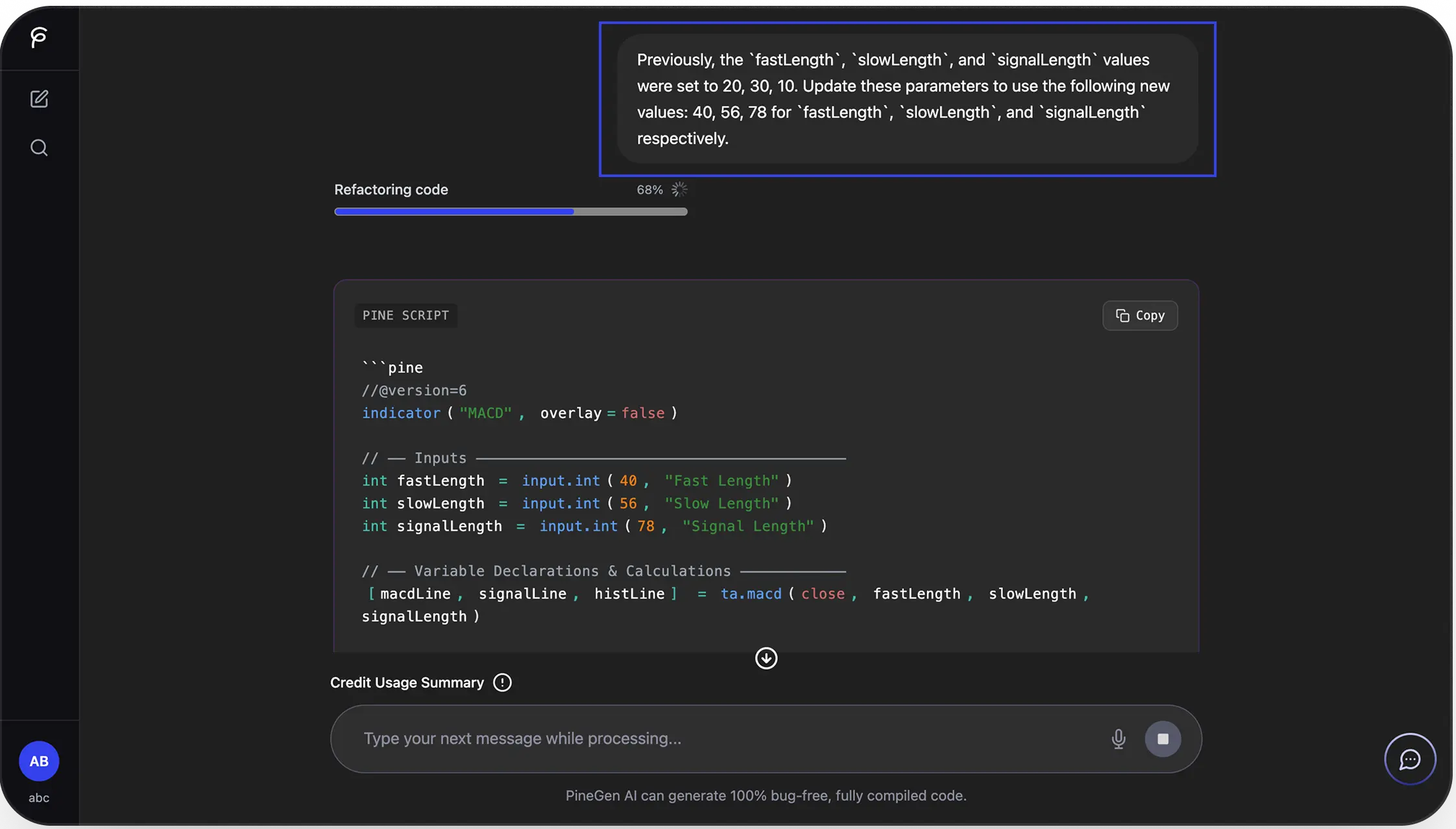Viewport: 1456px width, 829px height.
Task: Click the Credit Usage Summary info icon
Action: click(x=502, y=682)
